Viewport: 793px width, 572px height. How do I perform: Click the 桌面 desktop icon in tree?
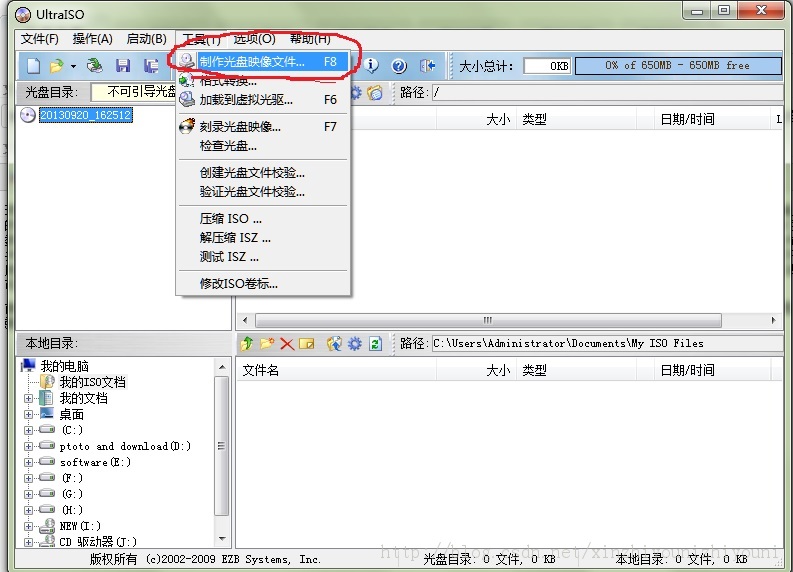[x=47, y=413]
